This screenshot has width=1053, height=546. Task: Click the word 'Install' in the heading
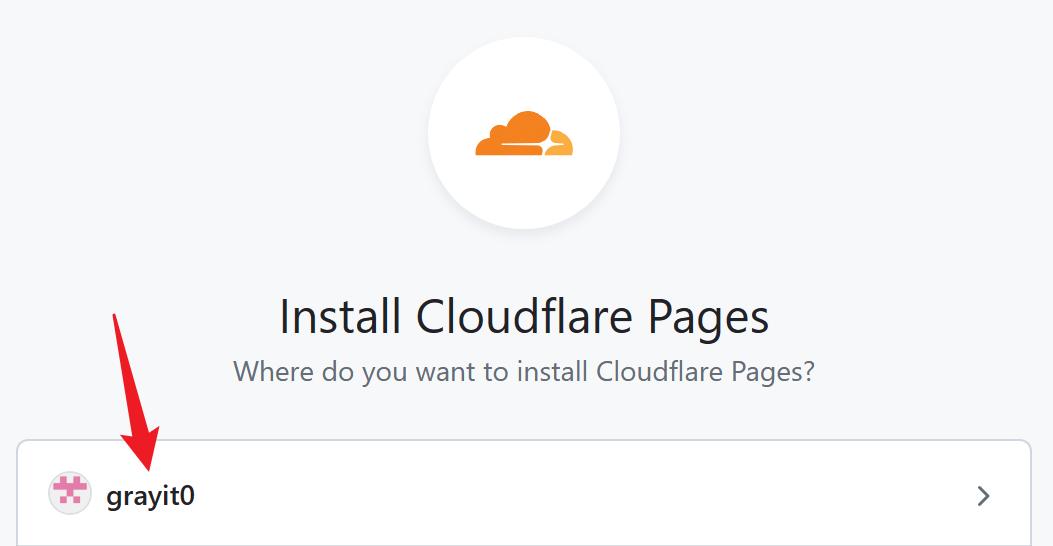point(341,318)
